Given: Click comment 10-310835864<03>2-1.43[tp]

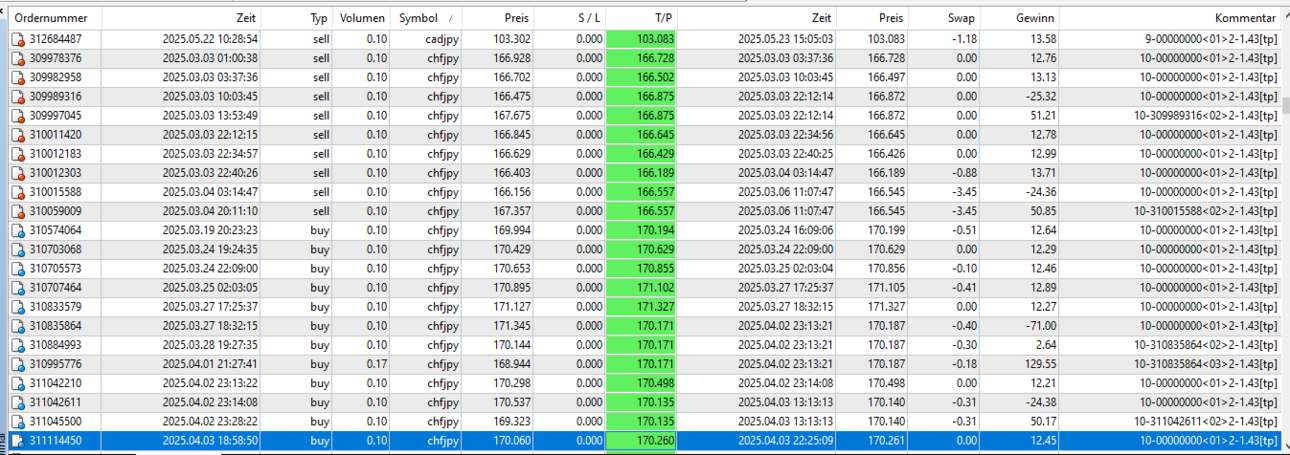Looking at the screenshot, I should (x=1205, y=364).
